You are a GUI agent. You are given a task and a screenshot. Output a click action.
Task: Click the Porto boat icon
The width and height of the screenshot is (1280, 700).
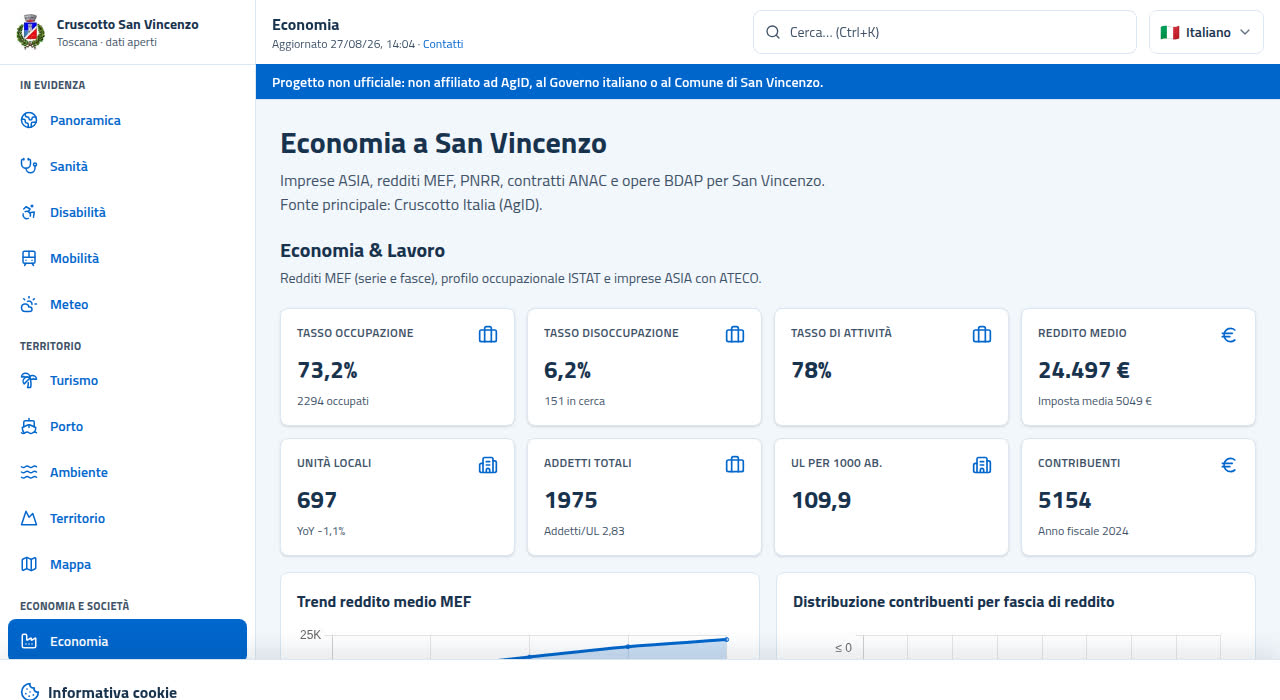coord(29,426)
